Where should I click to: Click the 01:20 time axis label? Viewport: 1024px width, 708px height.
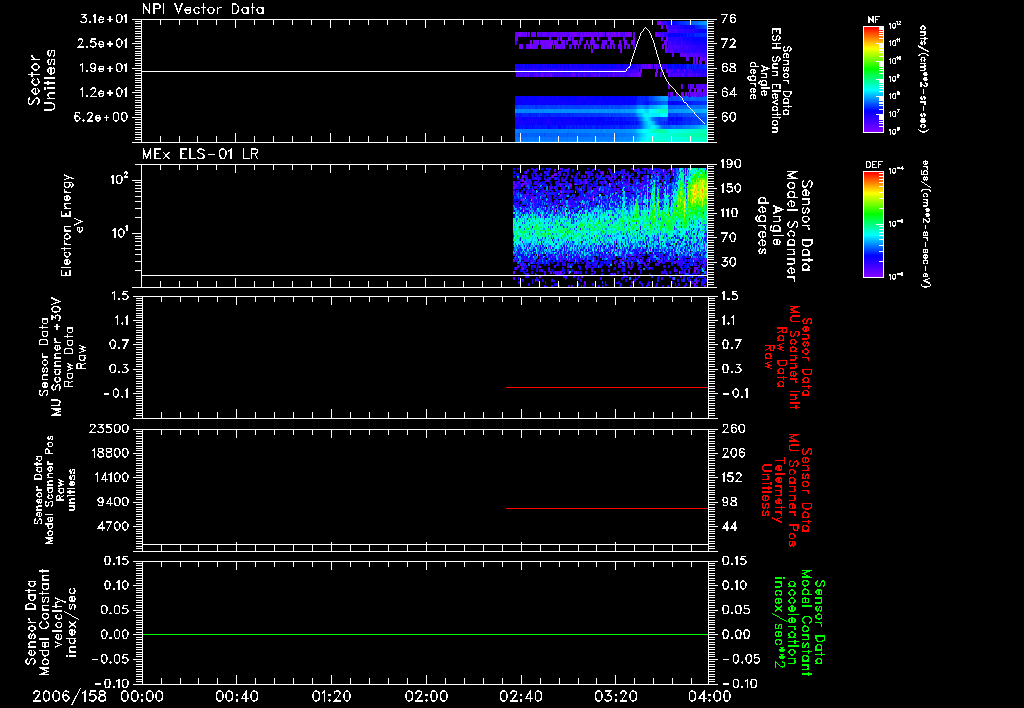click(x=331, y=696)
